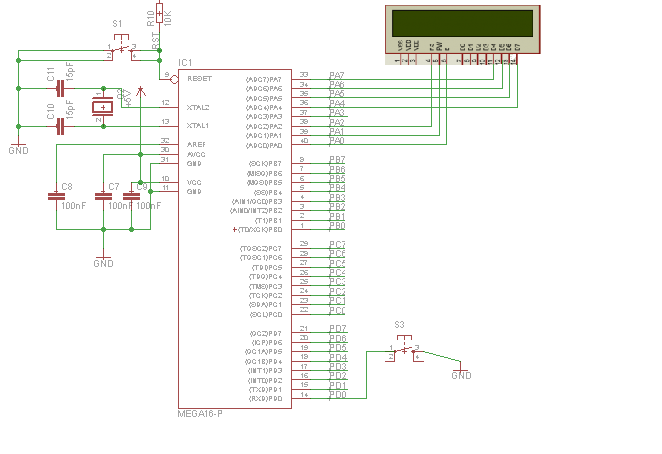Click the RESET pin name
Viewport: 662px width, 454px height.
coord(199,79)
